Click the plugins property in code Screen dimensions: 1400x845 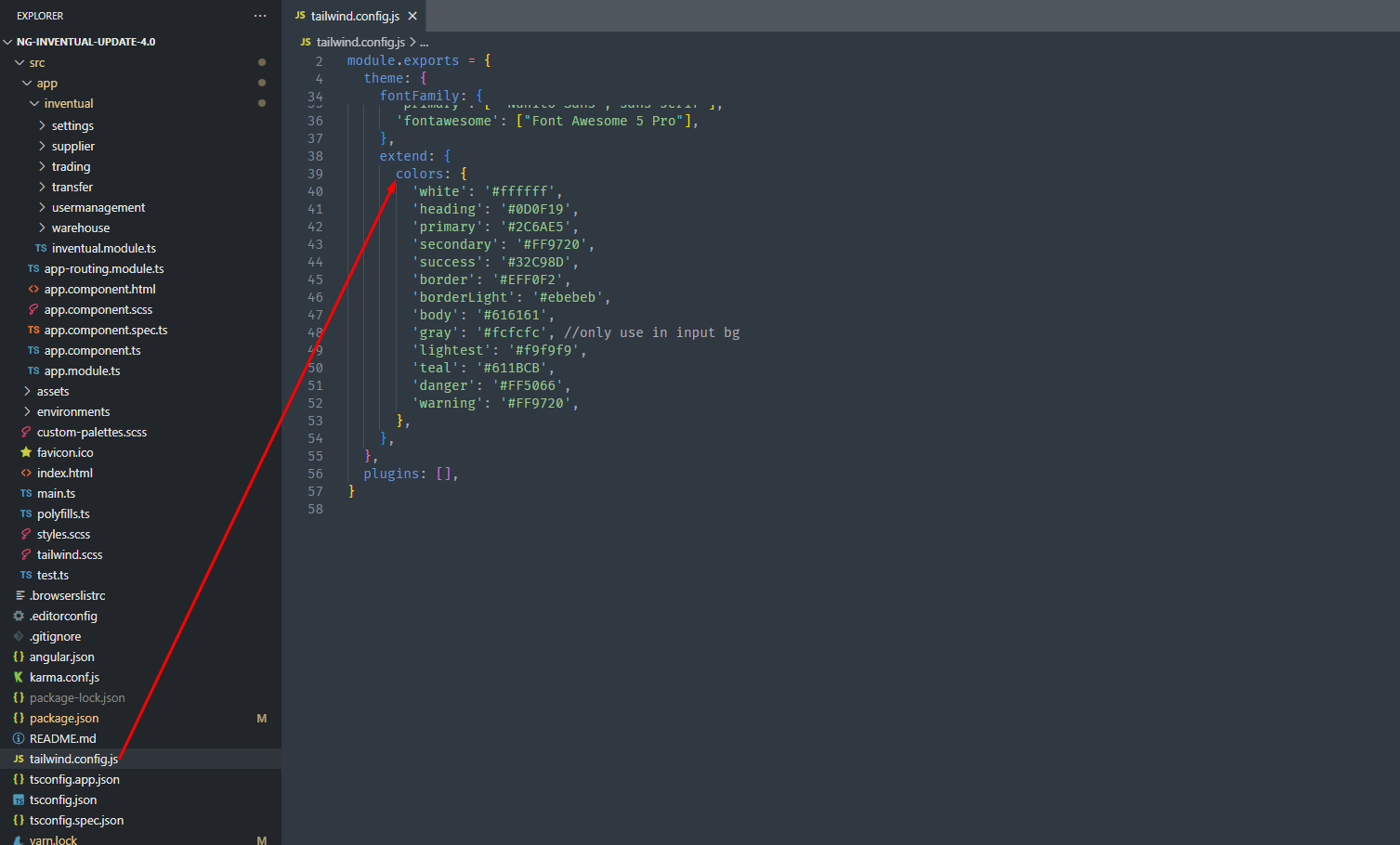point(391,474)
